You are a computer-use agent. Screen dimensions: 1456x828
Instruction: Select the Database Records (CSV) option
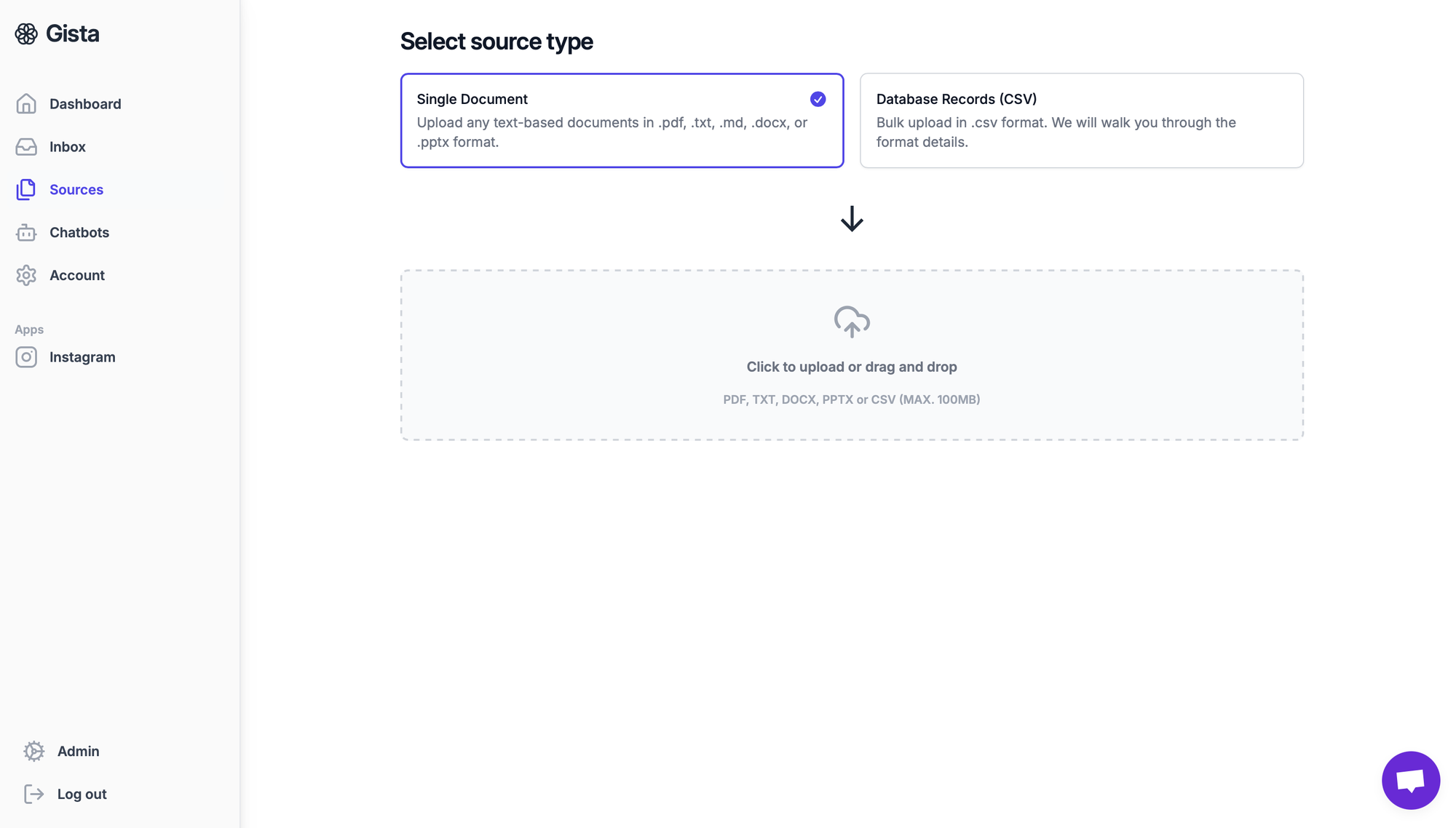[1081, 121]
